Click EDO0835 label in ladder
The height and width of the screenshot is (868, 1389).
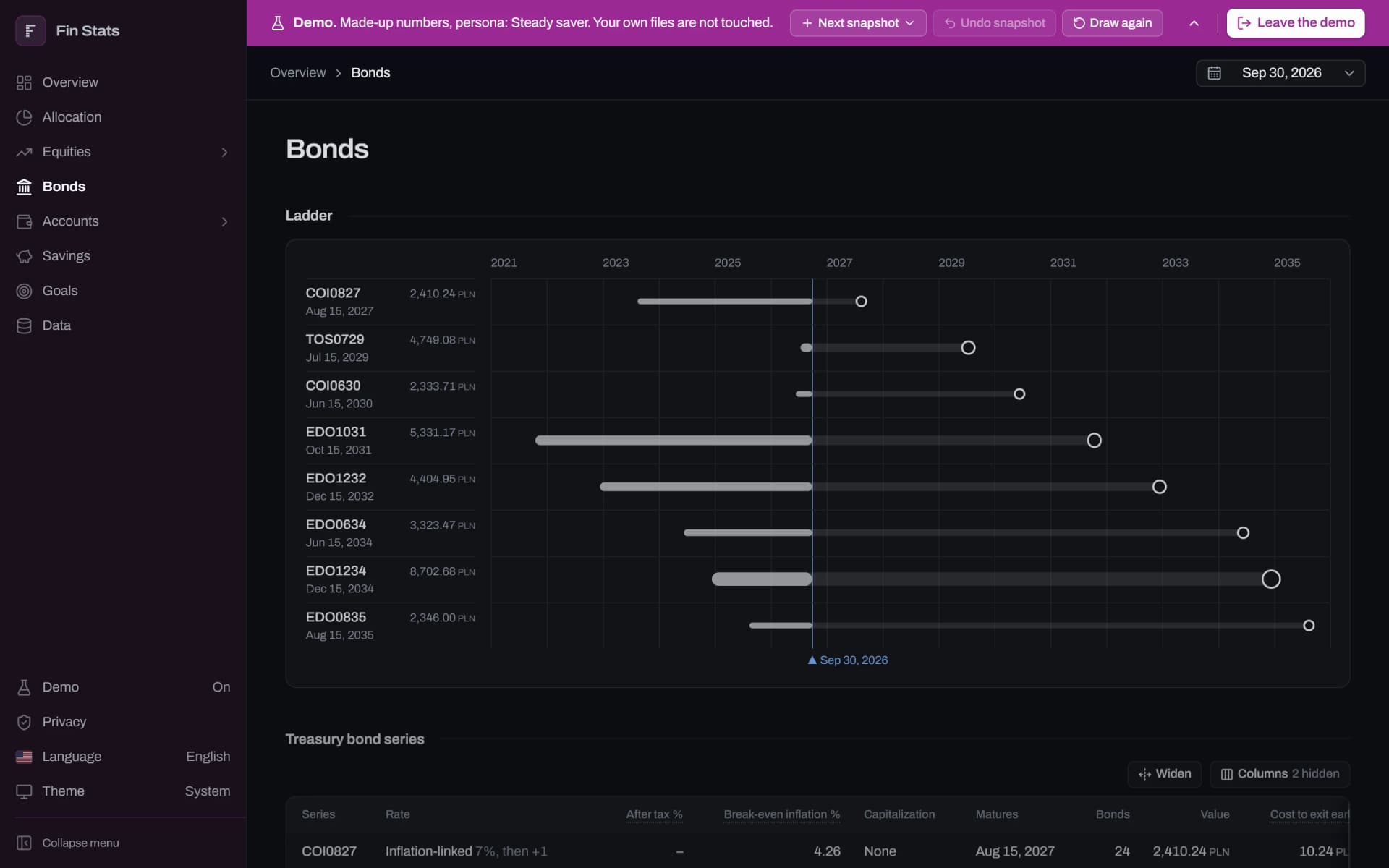[x=336, y=617]
